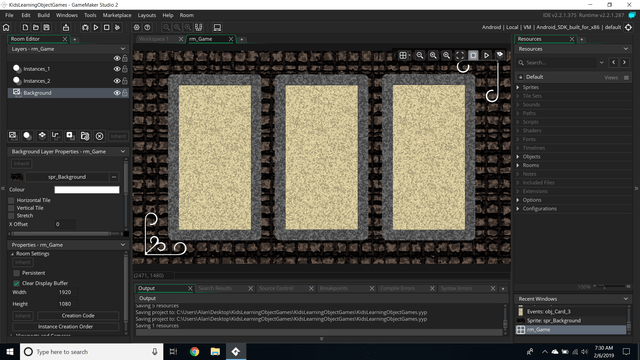The height and width of the screenshot is (360, 640).
Task: Click spr_Background sprite selection button
Action: pyautogui.click(x=67, y=177)
